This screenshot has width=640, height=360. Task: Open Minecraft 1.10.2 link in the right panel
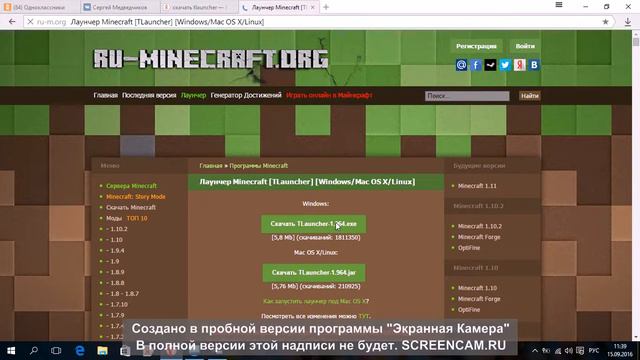pyautogui.click(x=480, y=226)
